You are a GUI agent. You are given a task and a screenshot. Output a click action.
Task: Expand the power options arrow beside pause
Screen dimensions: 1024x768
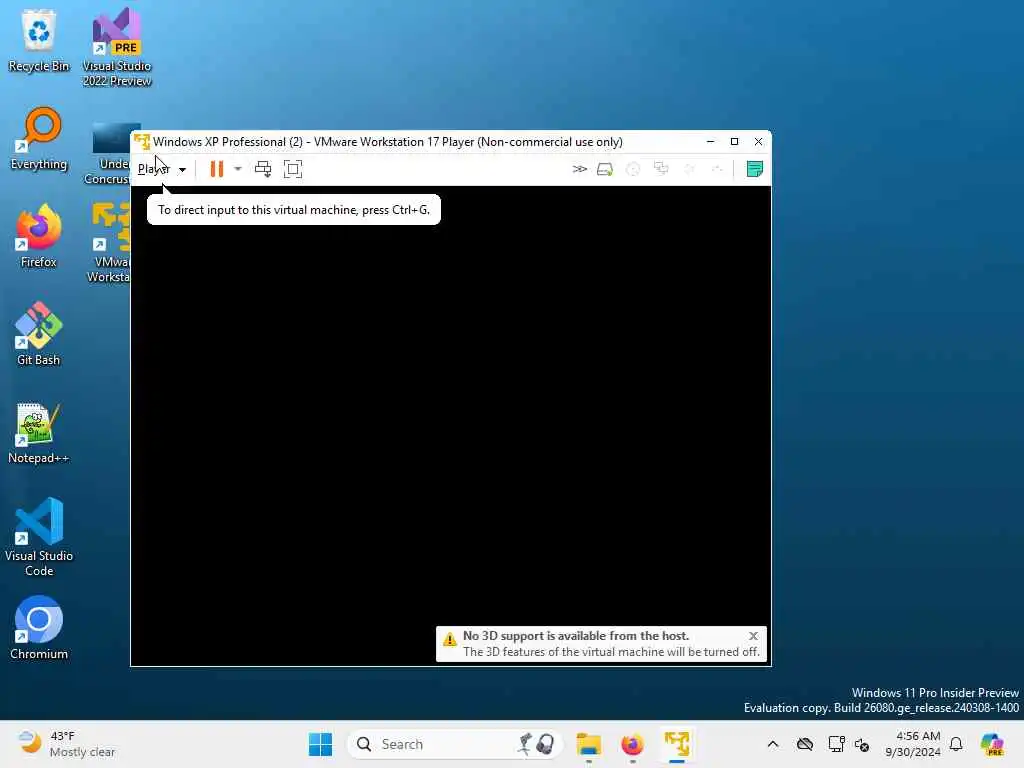[x=238, y=169]
